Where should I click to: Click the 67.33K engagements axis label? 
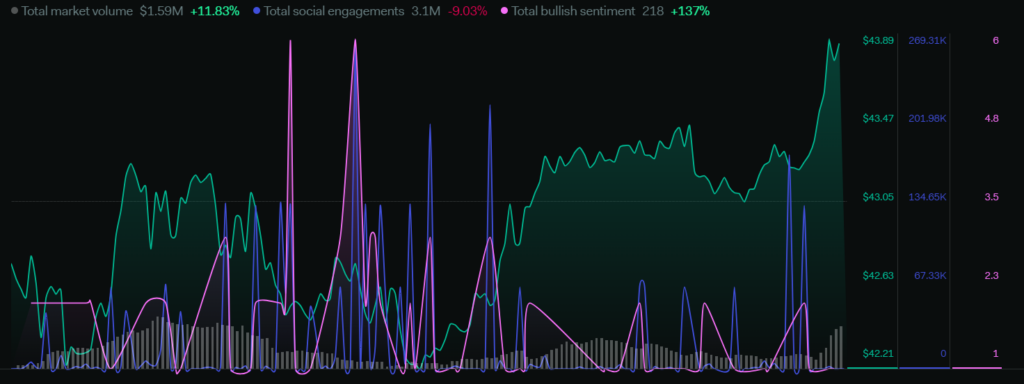click(930, 276)
